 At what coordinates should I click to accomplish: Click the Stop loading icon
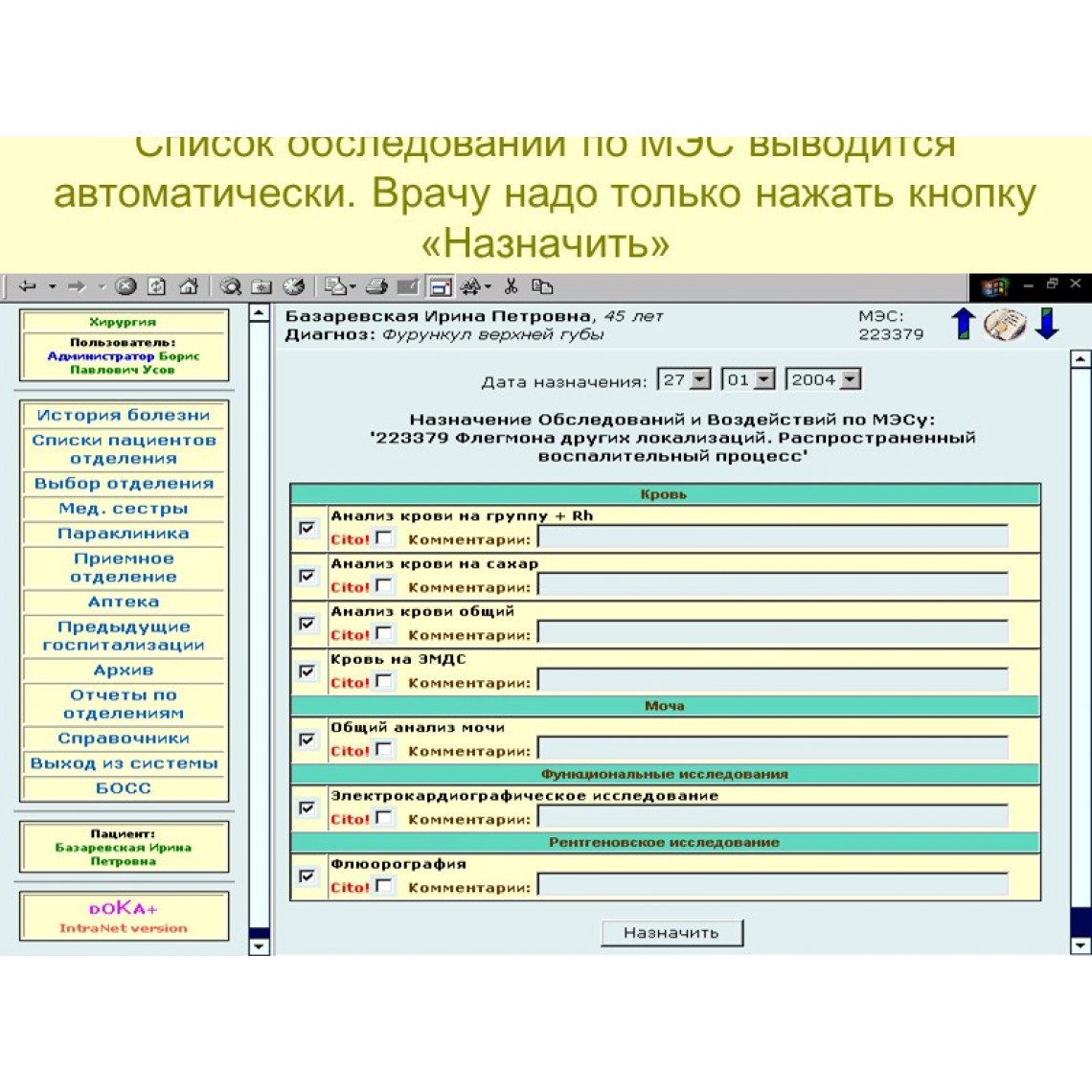126,286
